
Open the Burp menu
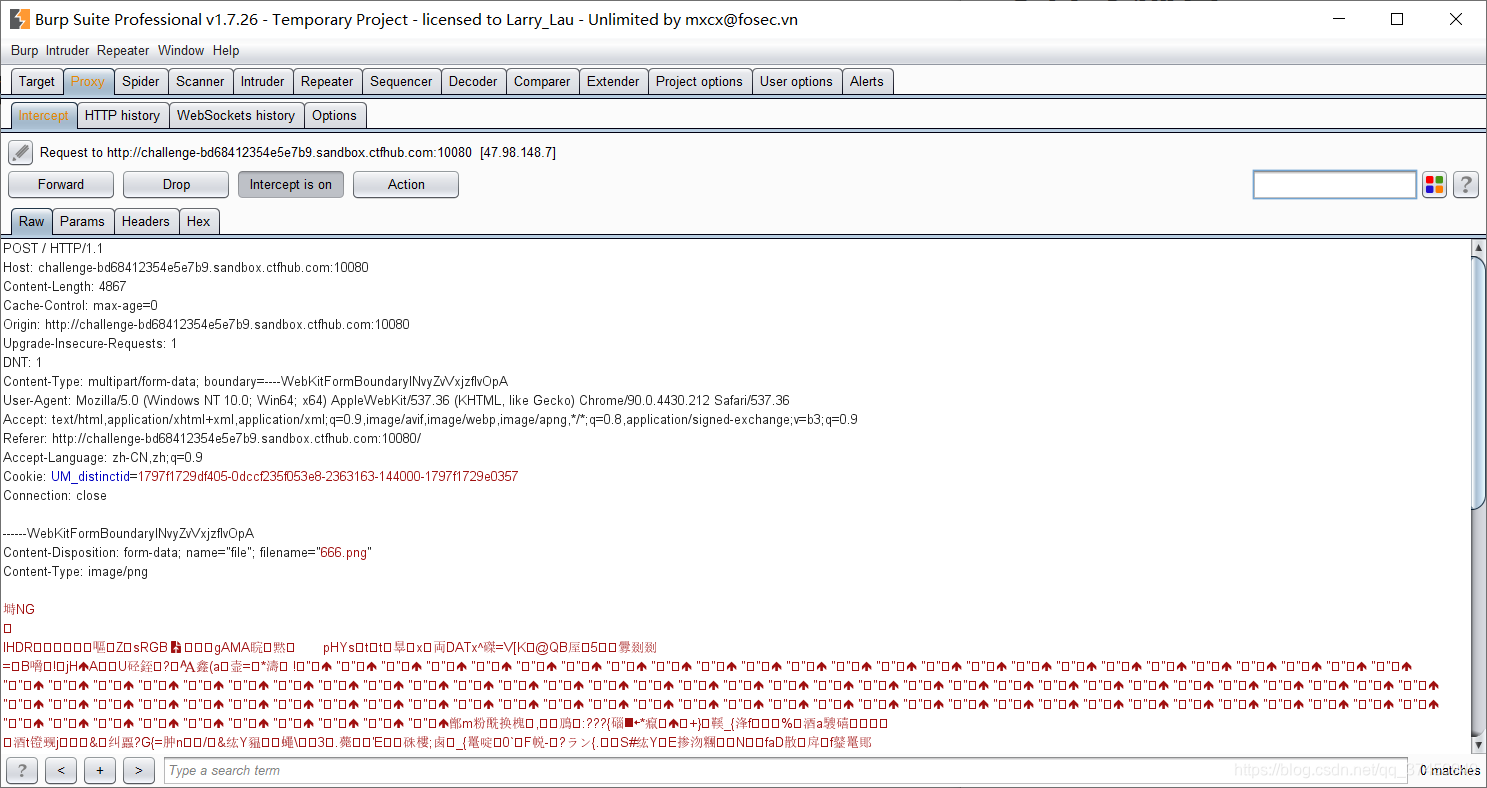pos(24,50)
